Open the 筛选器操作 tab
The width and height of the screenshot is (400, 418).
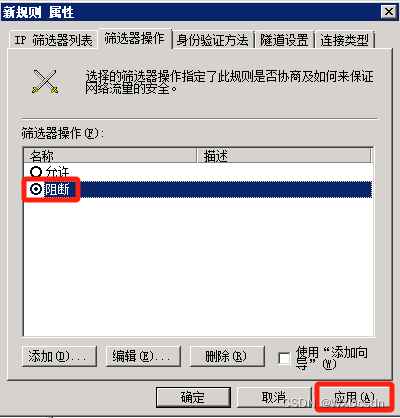coord(135,39)
